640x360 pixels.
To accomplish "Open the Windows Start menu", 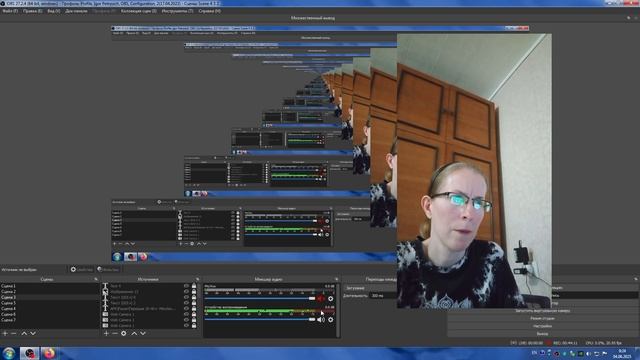I will click(x=9, y=353).
